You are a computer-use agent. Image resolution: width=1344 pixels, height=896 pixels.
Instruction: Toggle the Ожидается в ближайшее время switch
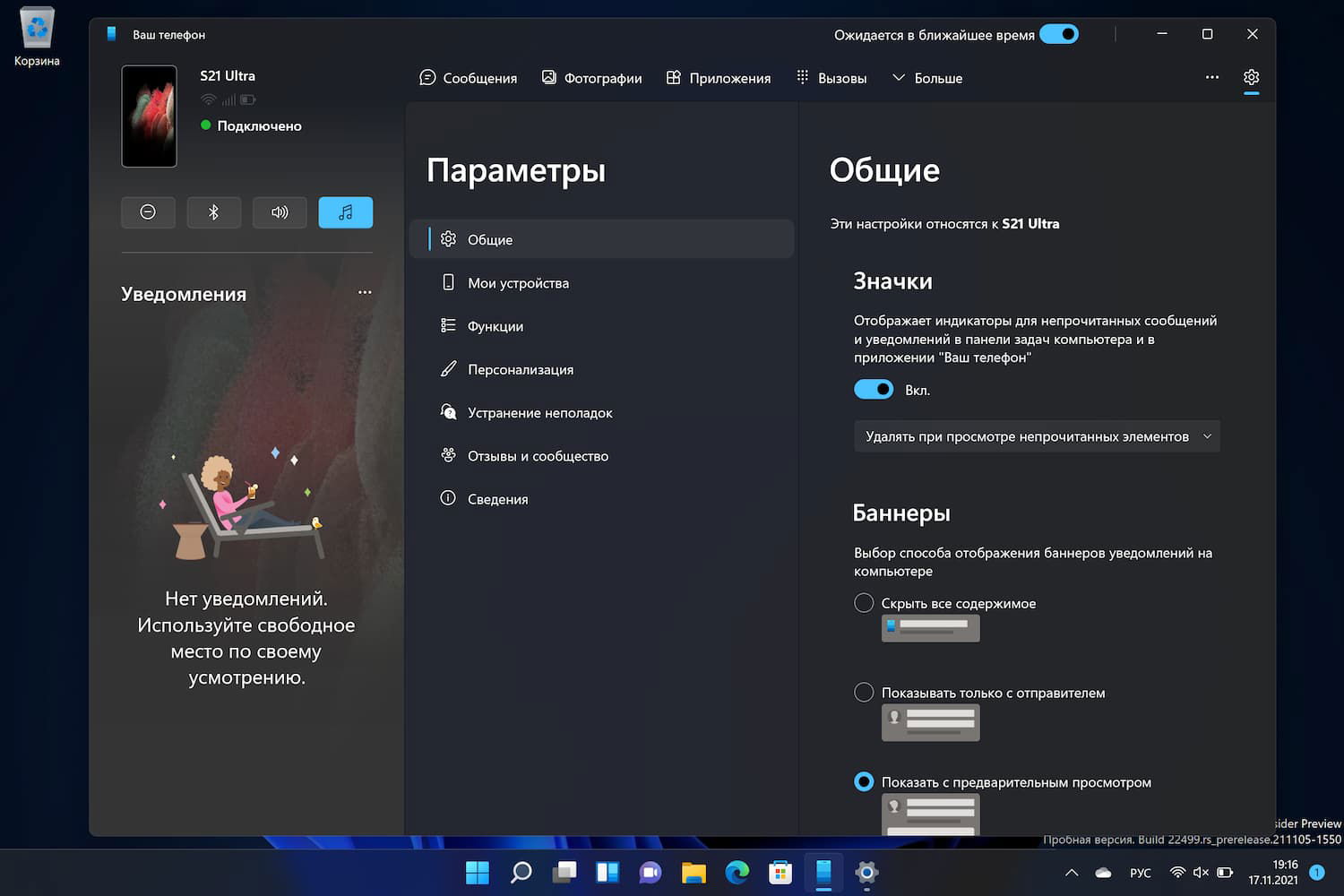click(x=1059, y=34)
